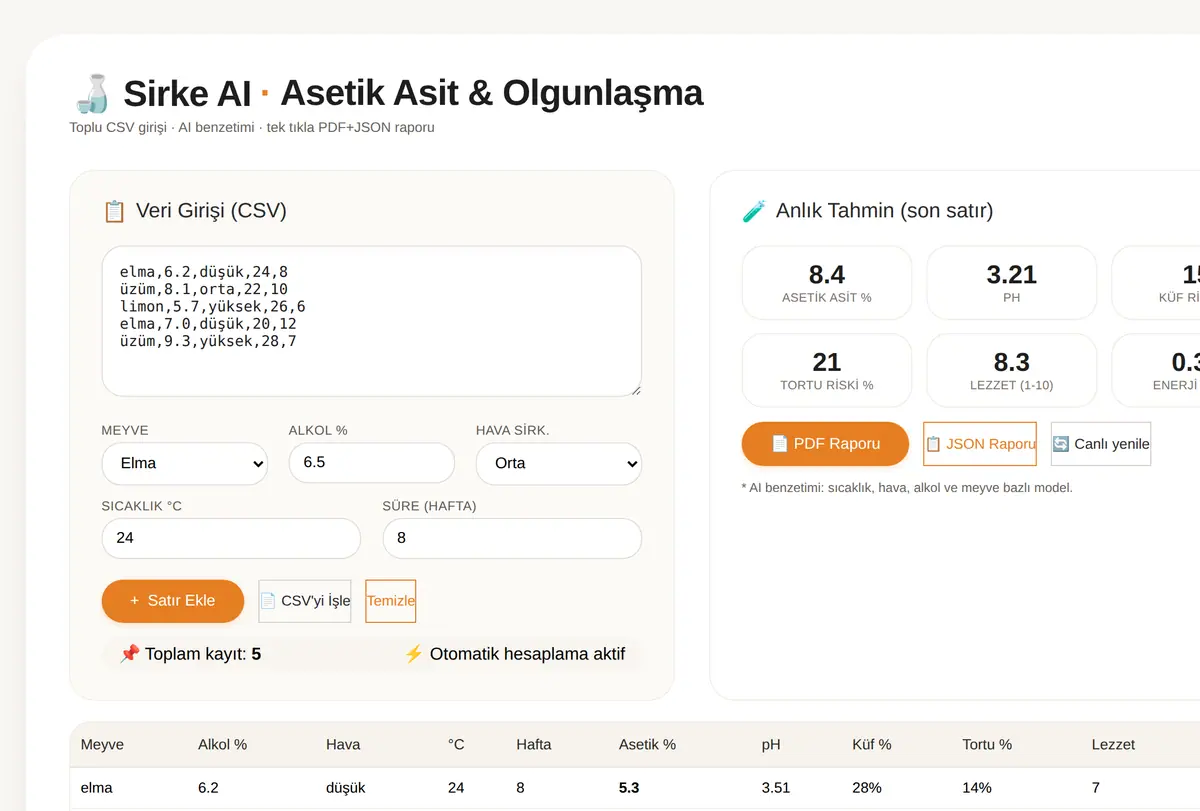Click the Hafta column header

[x=534, y=745]
